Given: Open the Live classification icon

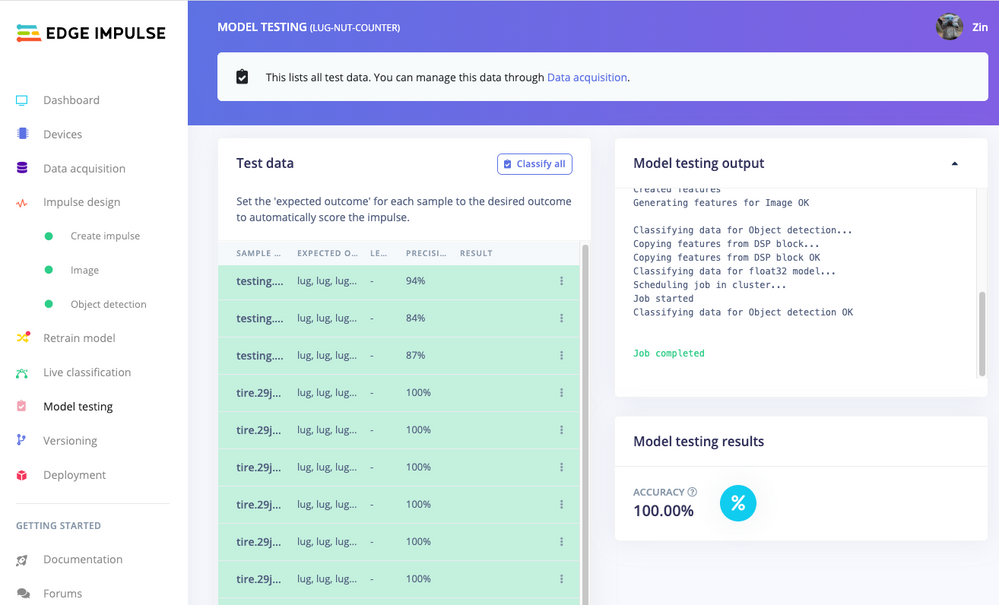Looking at the screenshot, I should coord(22,373).
